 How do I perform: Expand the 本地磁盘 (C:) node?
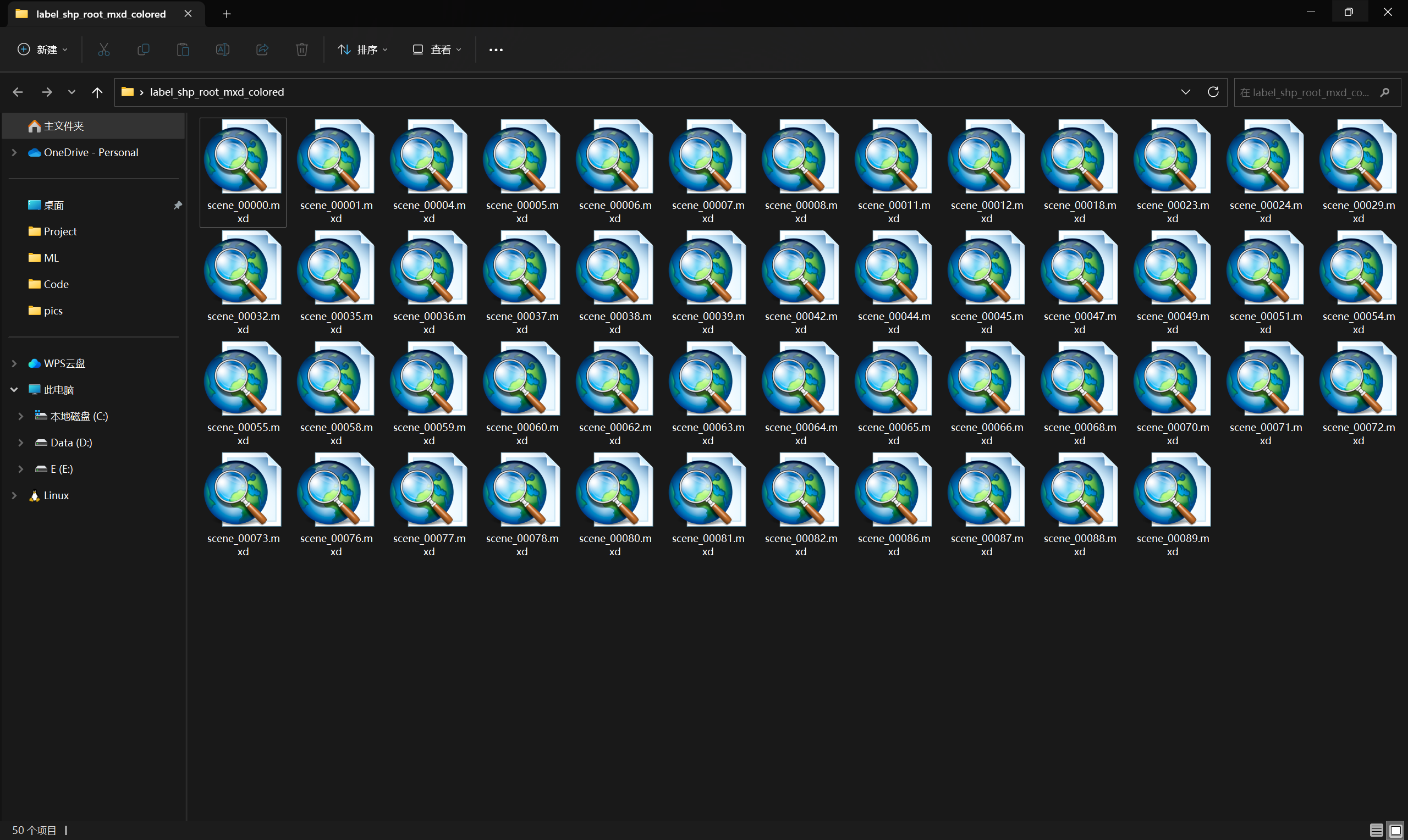[x=21, y=416]
